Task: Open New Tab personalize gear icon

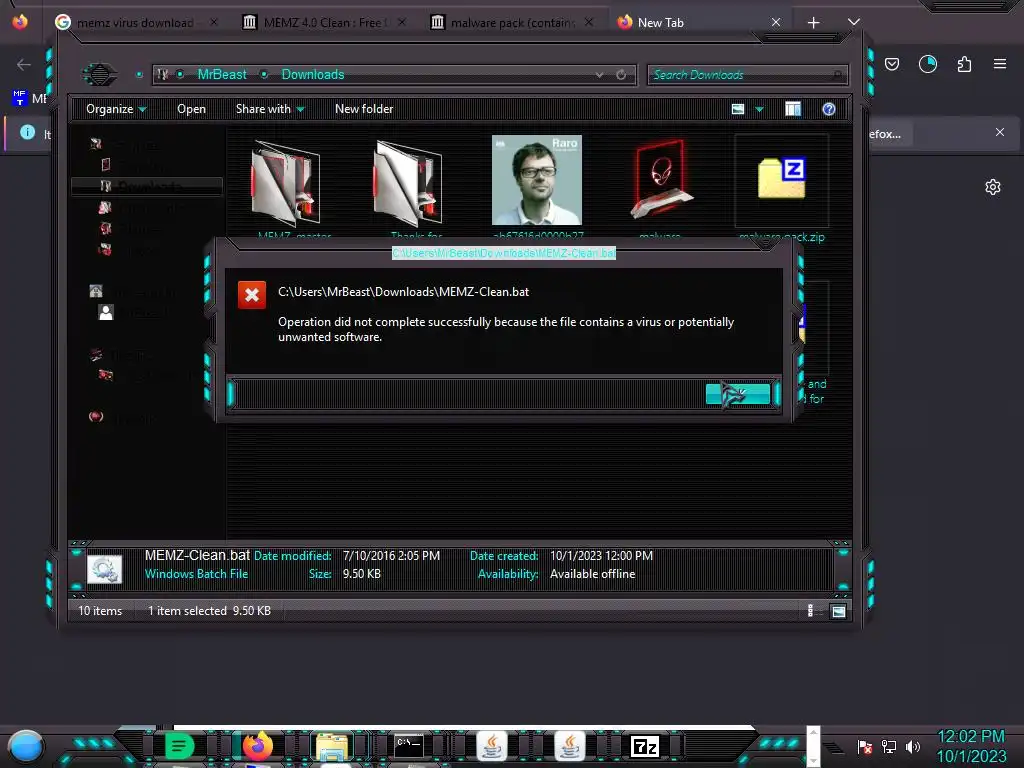Action: [993, 187]
